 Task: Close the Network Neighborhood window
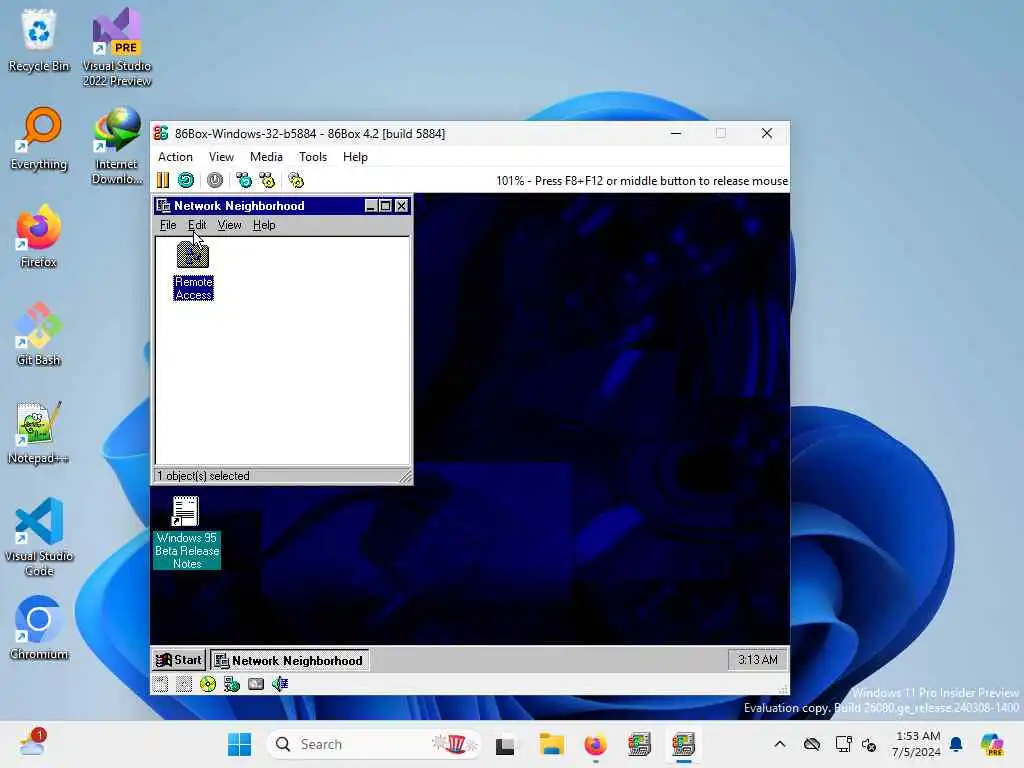tap(402, 206)
